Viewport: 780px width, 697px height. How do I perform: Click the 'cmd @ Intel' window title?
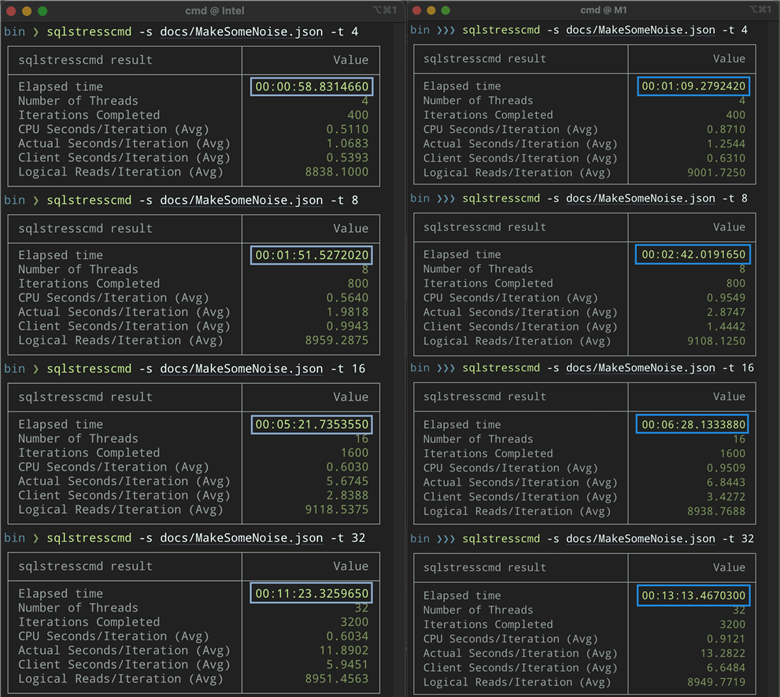coord(214,10)
